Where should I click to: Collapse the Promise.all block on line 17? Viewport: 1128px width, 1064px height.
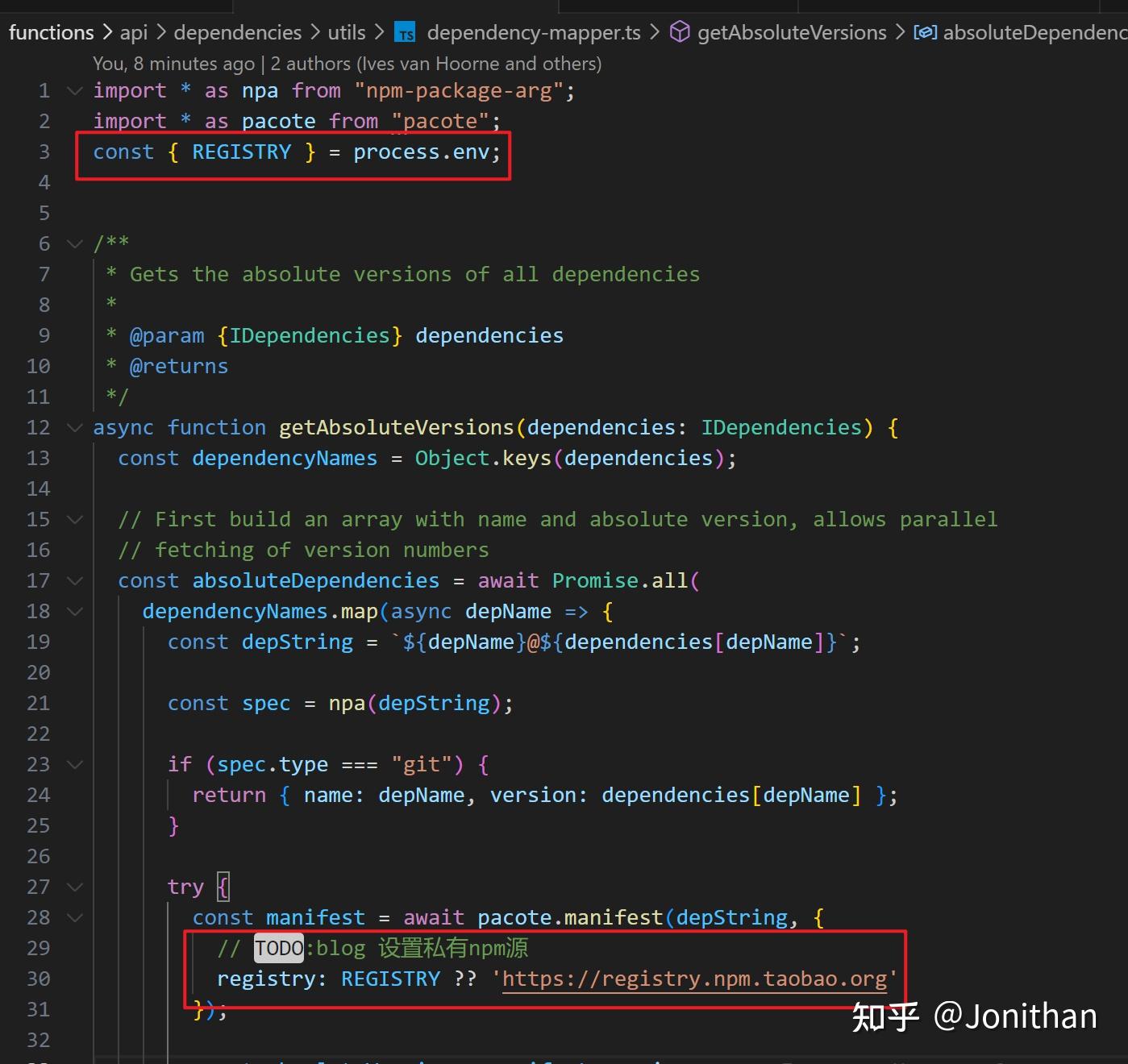(74, 580)
